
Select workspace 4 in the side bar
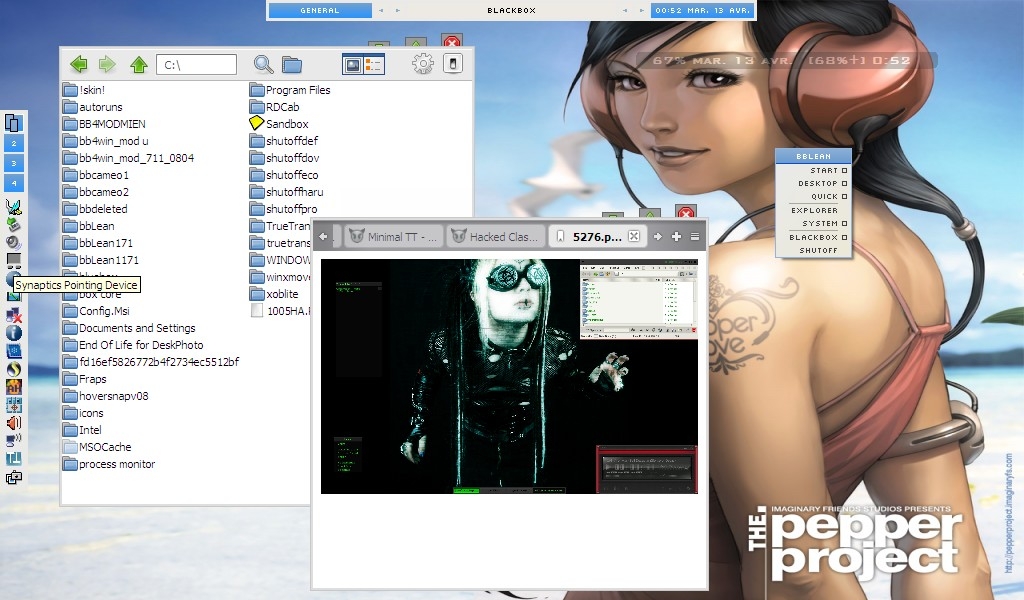(x=14, y=183)
